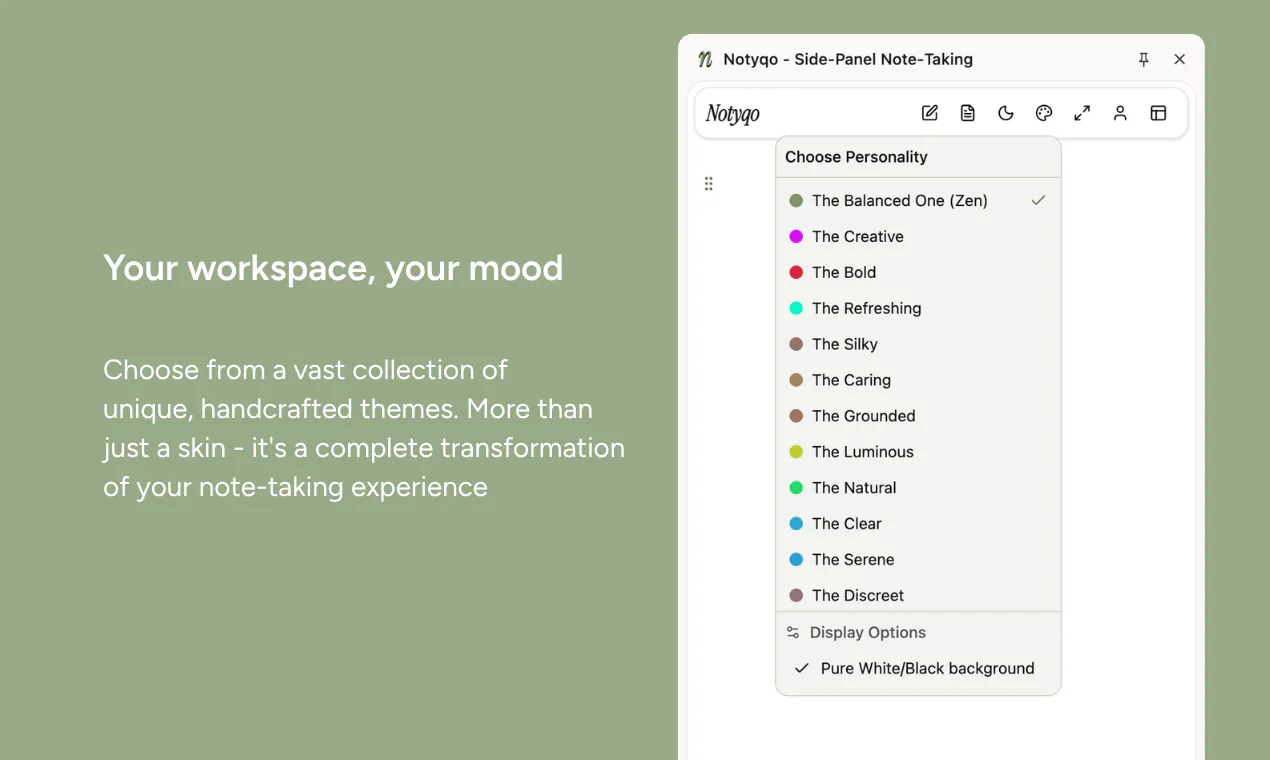The height and width of the screenshot is (760, 1270).
Task: Choose The Natural theme
Action: coord(918,488)
